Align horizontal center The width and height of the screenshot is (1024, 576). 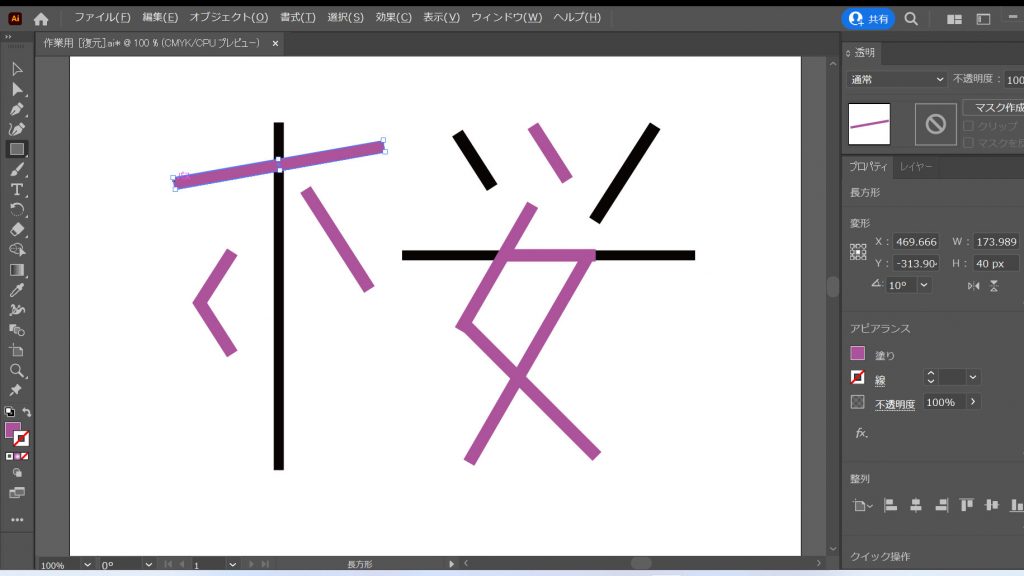[x=916, y=505]
